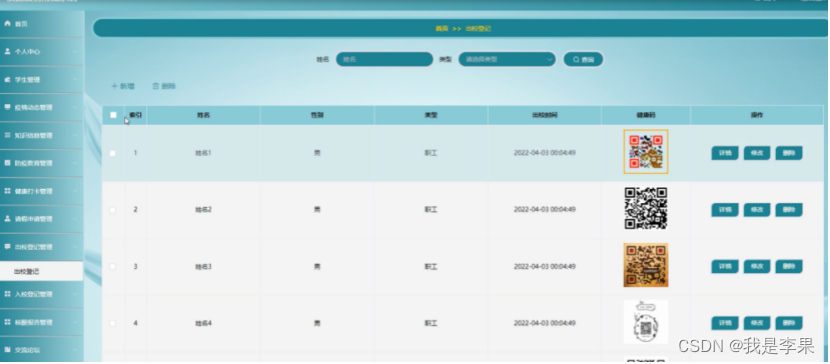Open the 类型 type dropdown
The image size is (830, 364).
[x=507, y=59]
